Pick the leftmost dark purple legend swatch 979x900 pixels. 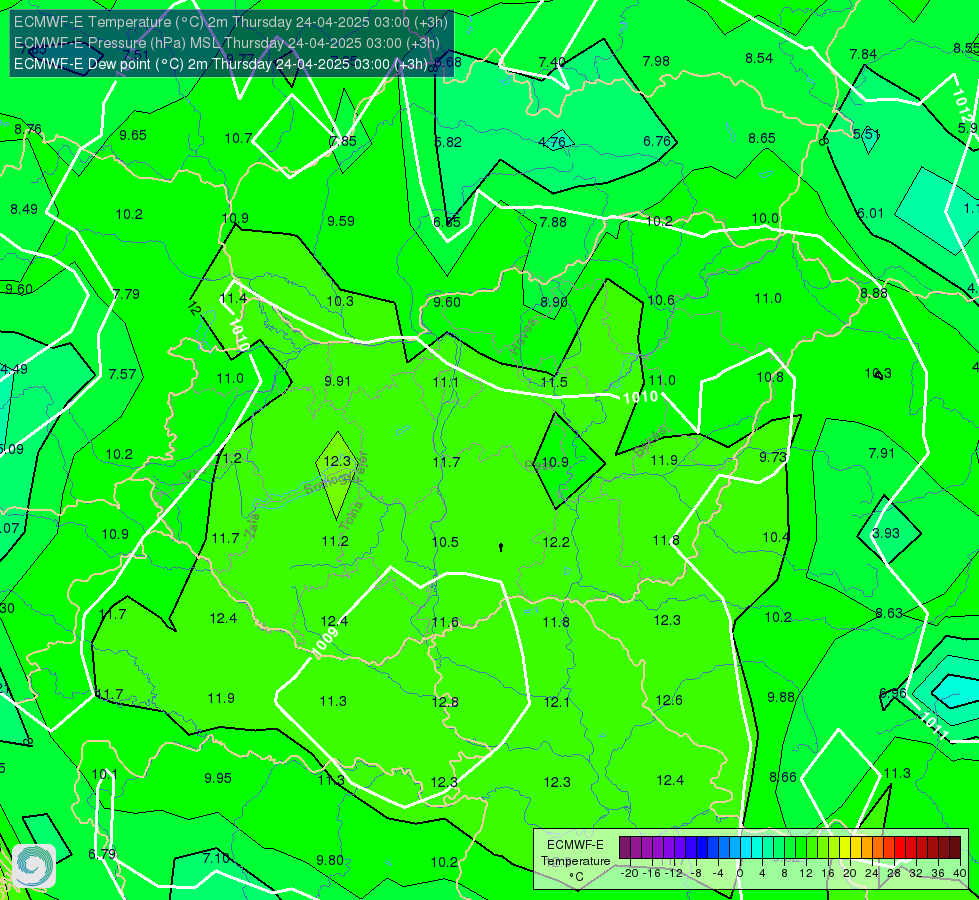(x=624, y=848)
